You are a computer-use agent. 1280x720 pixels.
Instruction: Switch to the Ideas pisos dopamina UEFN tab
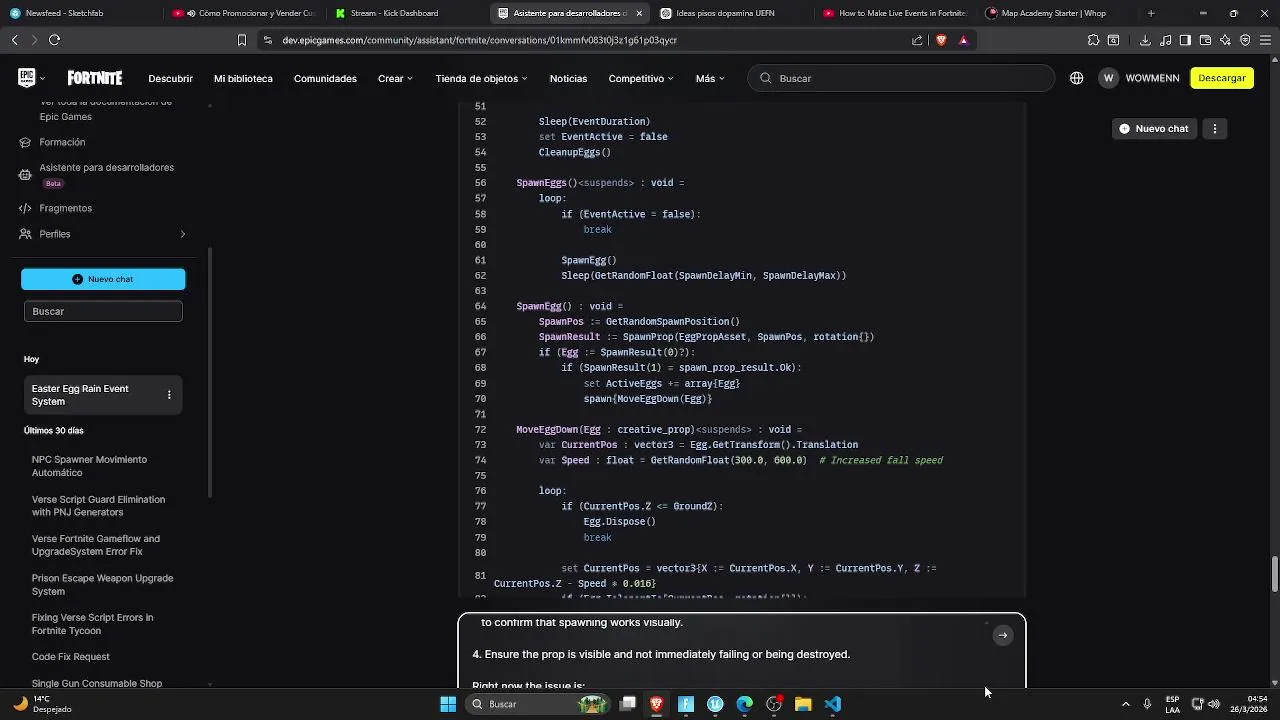tap(732, 13)
